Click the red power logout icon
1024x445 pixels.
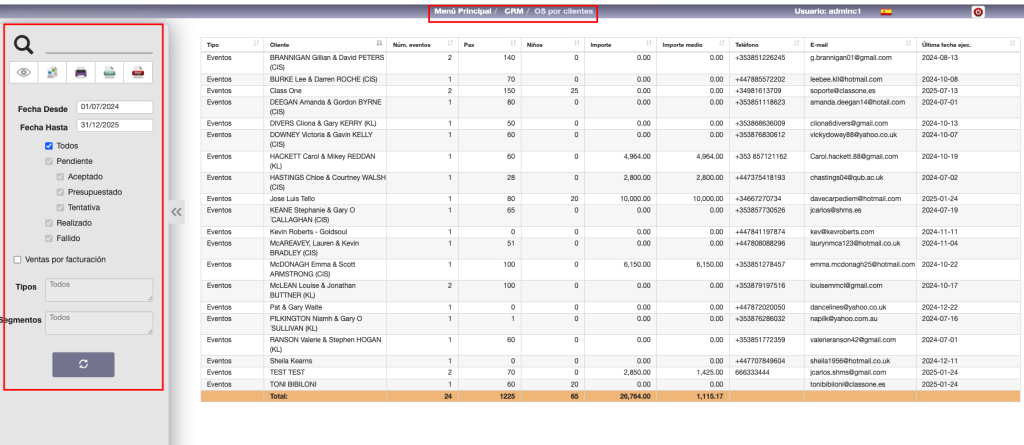click(977, 12)
